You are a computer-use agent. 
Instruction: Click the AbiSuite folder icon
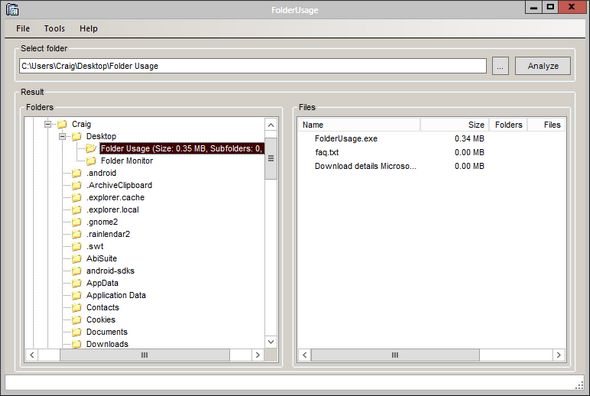click(x=76, y=259)
